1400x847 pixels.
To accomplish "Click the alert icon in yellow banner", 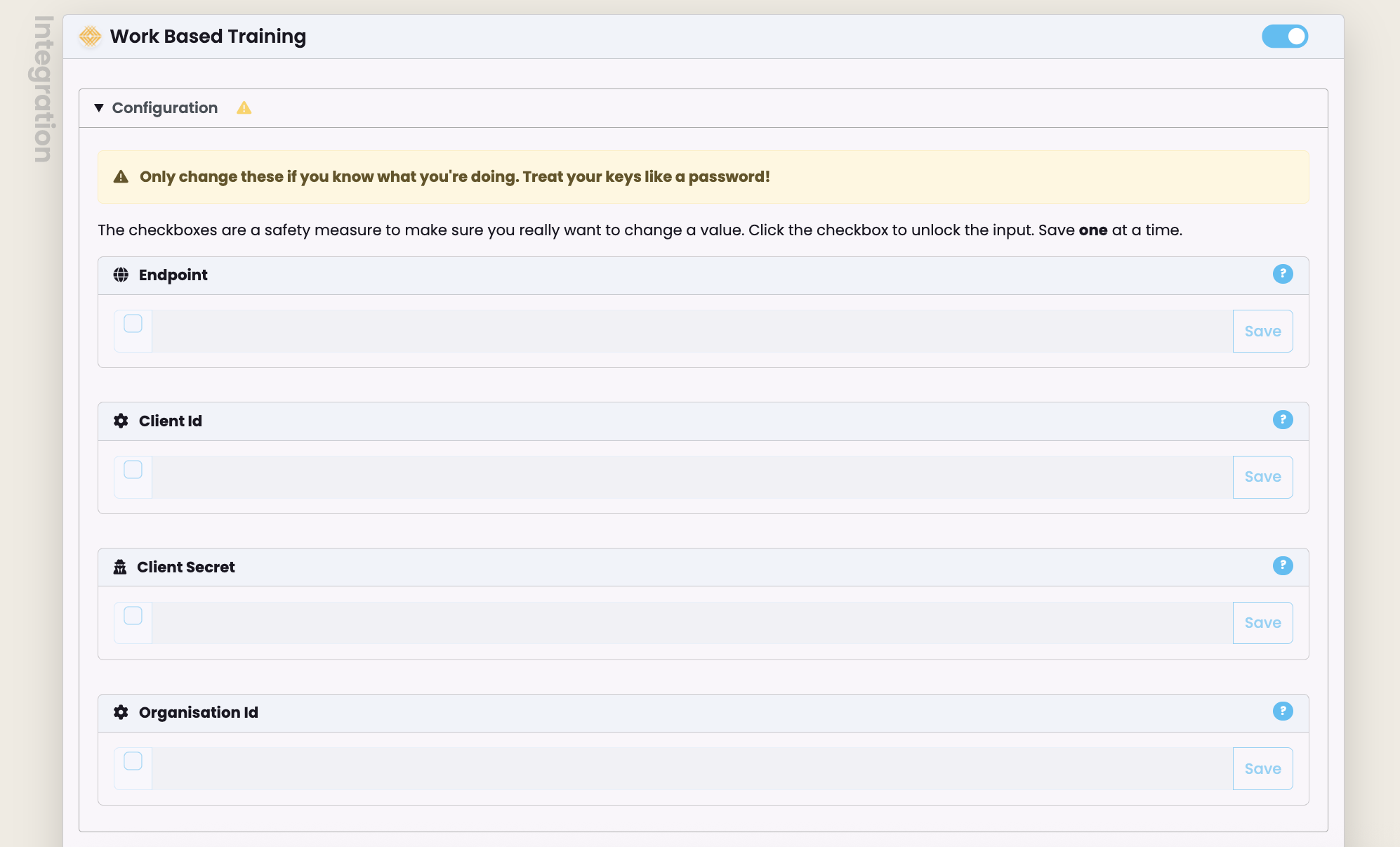I will coord(121,177).
